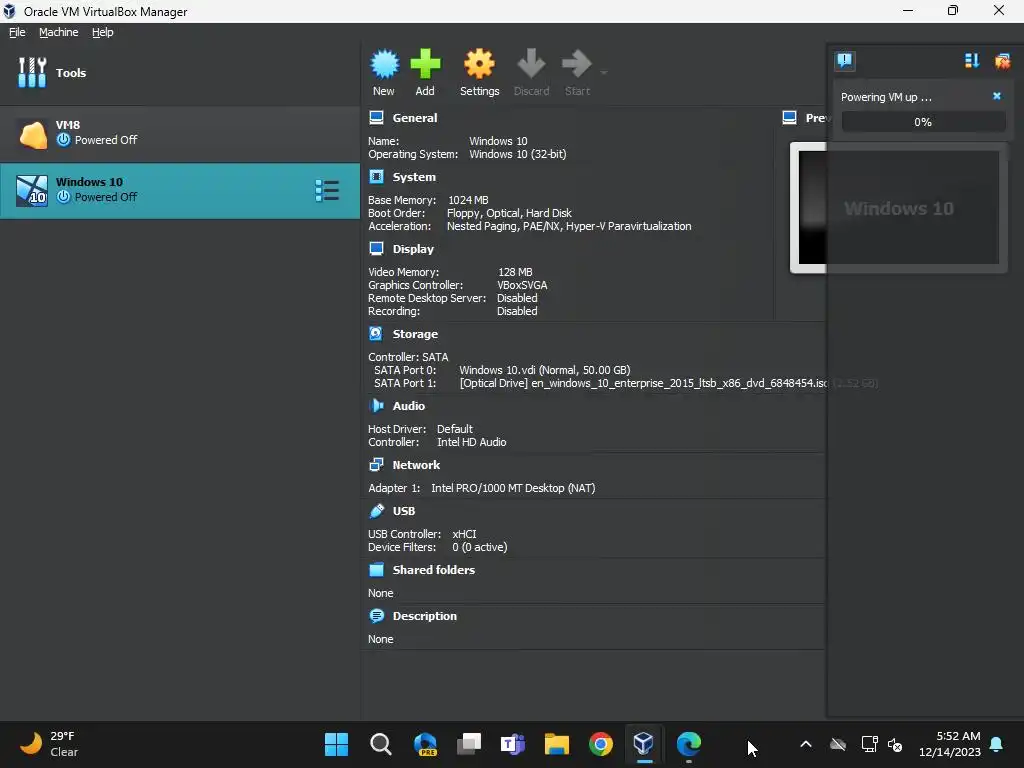Viewport: 1024px width, 768px height.
Task: Open taskbar Search
Action: pos(381,744)
